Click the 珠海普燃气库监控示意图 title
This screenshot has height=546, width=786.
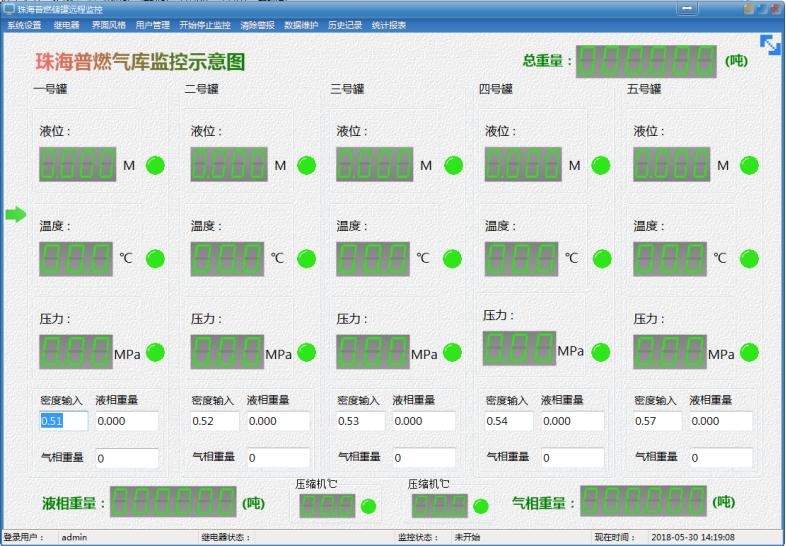[140, 62]
